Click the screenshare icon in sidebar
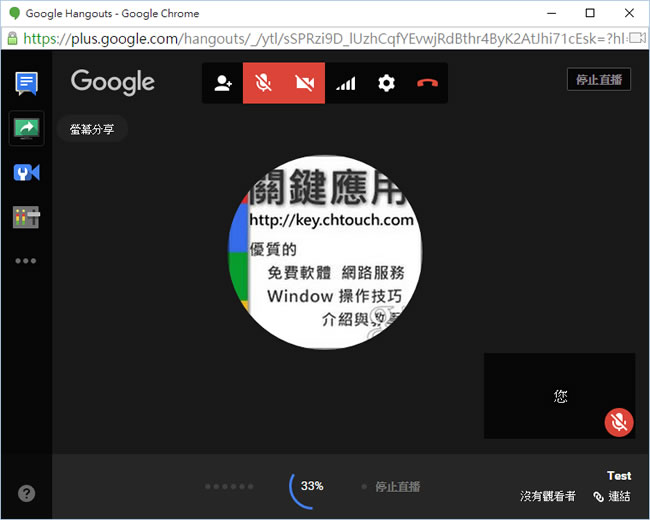Screen dimensions: 650x520 coord(27,128)
